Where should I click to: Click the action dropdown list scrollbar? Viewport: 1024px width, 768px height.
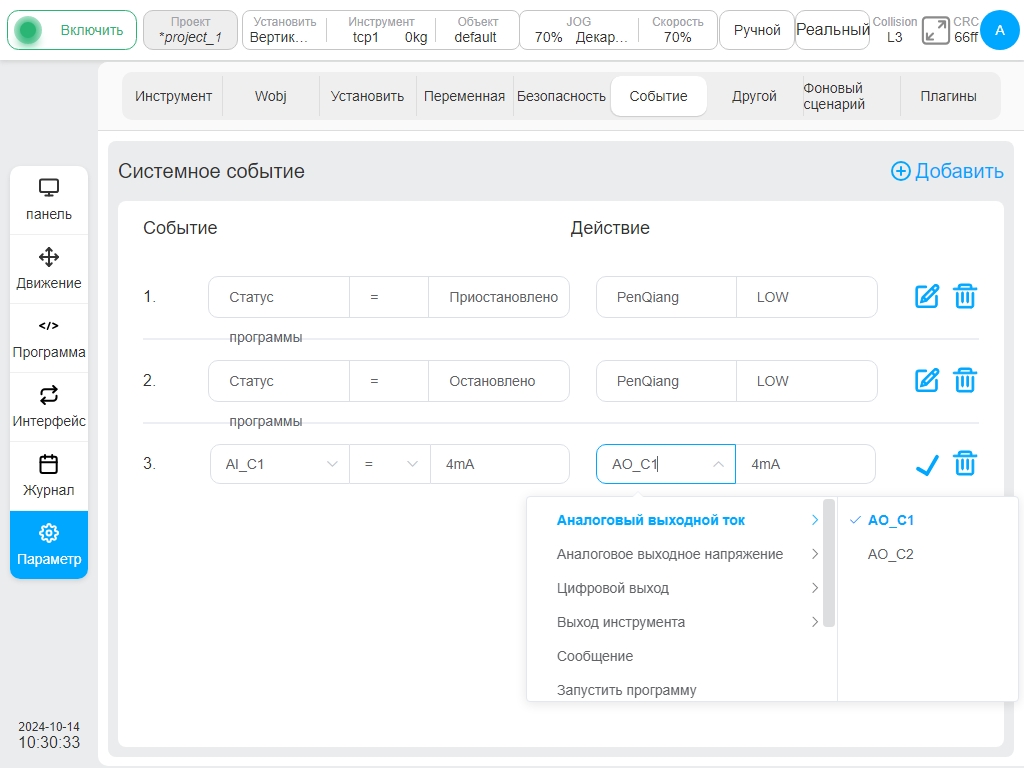click(829, 563)
